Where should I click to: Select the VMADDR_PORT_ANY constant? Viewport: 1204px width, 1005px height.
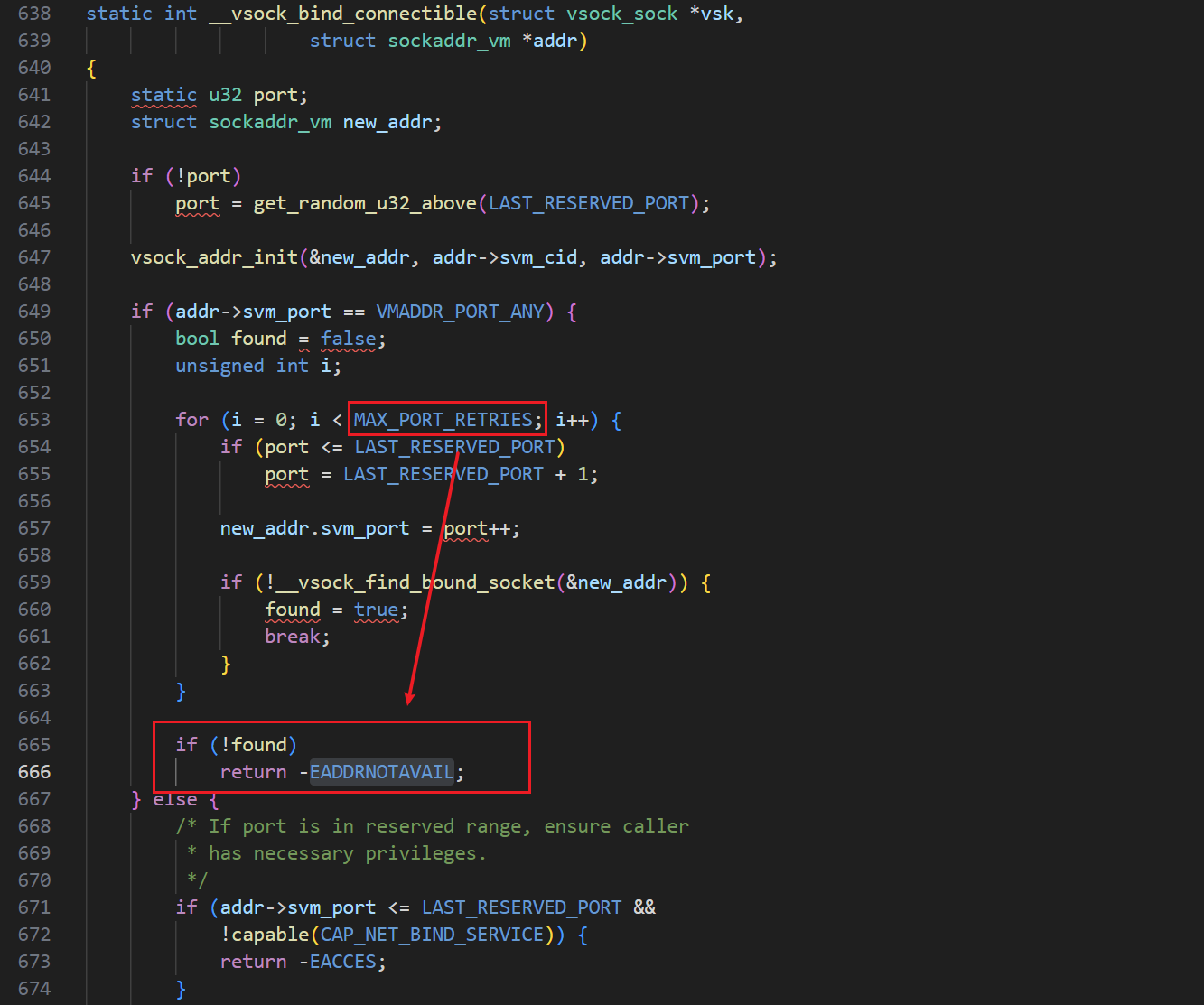460,312
